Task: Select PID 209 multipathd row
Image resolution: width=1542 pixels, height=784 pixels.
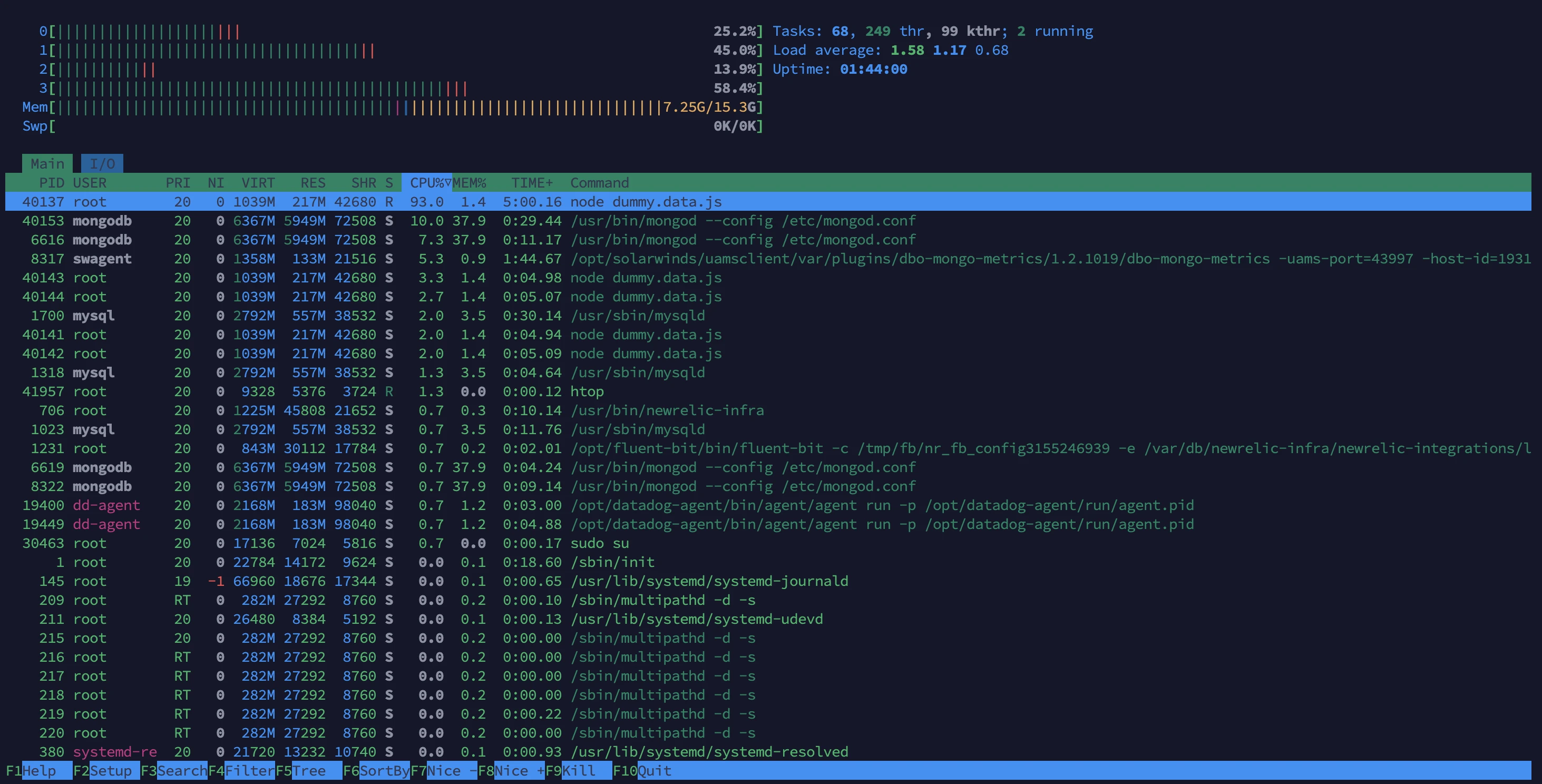Action: pos(768,600)
